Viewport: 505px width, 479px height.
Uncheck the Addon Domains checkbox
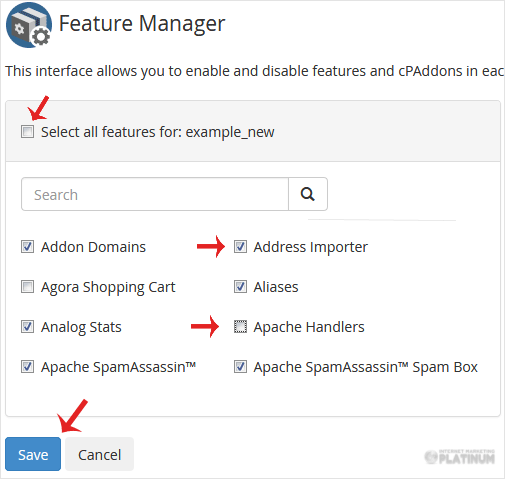pos(27,247)
